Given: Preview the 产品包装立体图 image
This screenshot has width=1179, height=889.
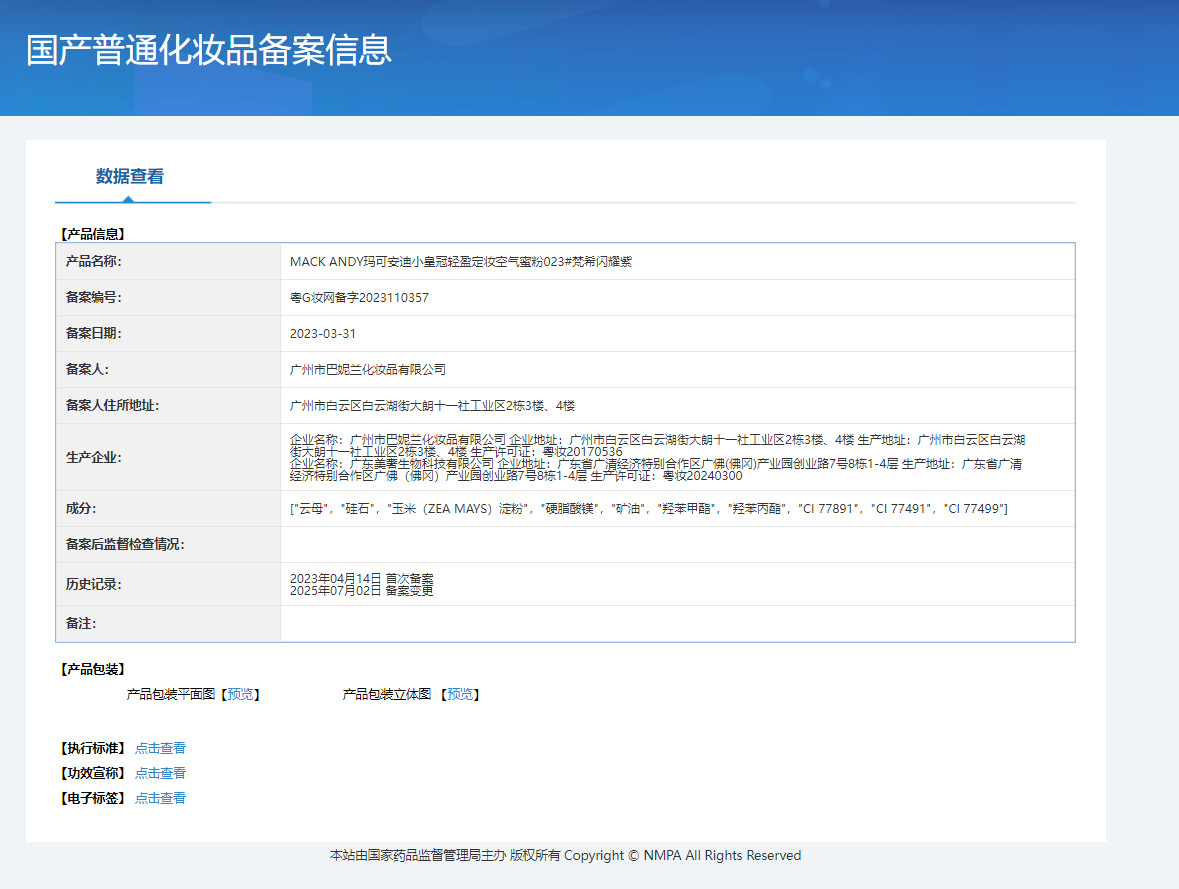Looking at the screenshot, I should tap(460, 694).
